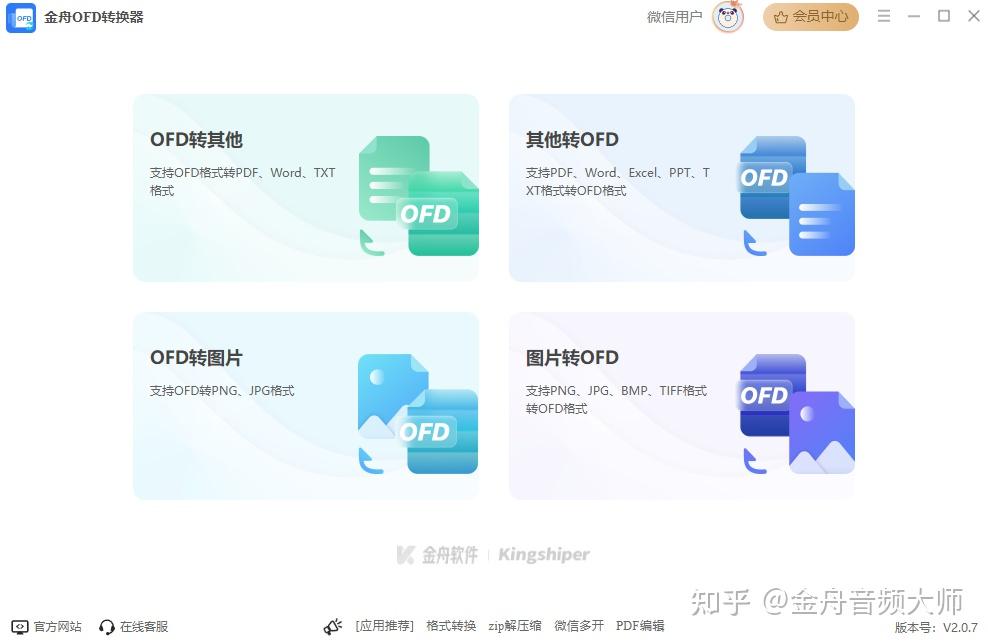Click the panda user avatar
This screenshot has height=642, width=988.
726,16
